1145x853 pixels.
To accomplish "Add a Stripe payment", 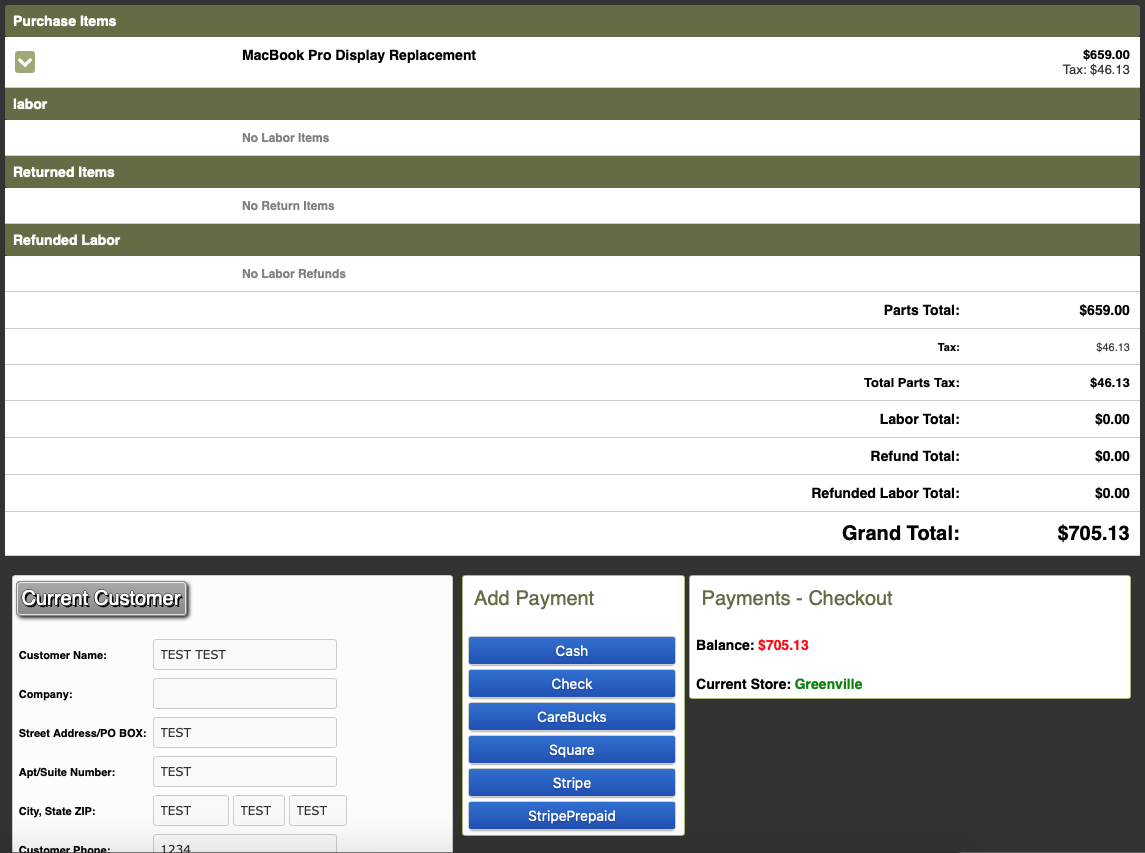I will (x=571, y=783).
